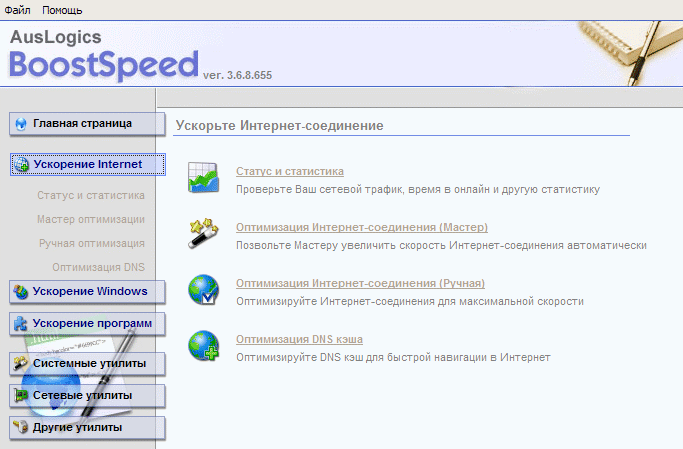
Task: Click the globe with green plus icon in the main panel
Action: (x=203, y=346)
